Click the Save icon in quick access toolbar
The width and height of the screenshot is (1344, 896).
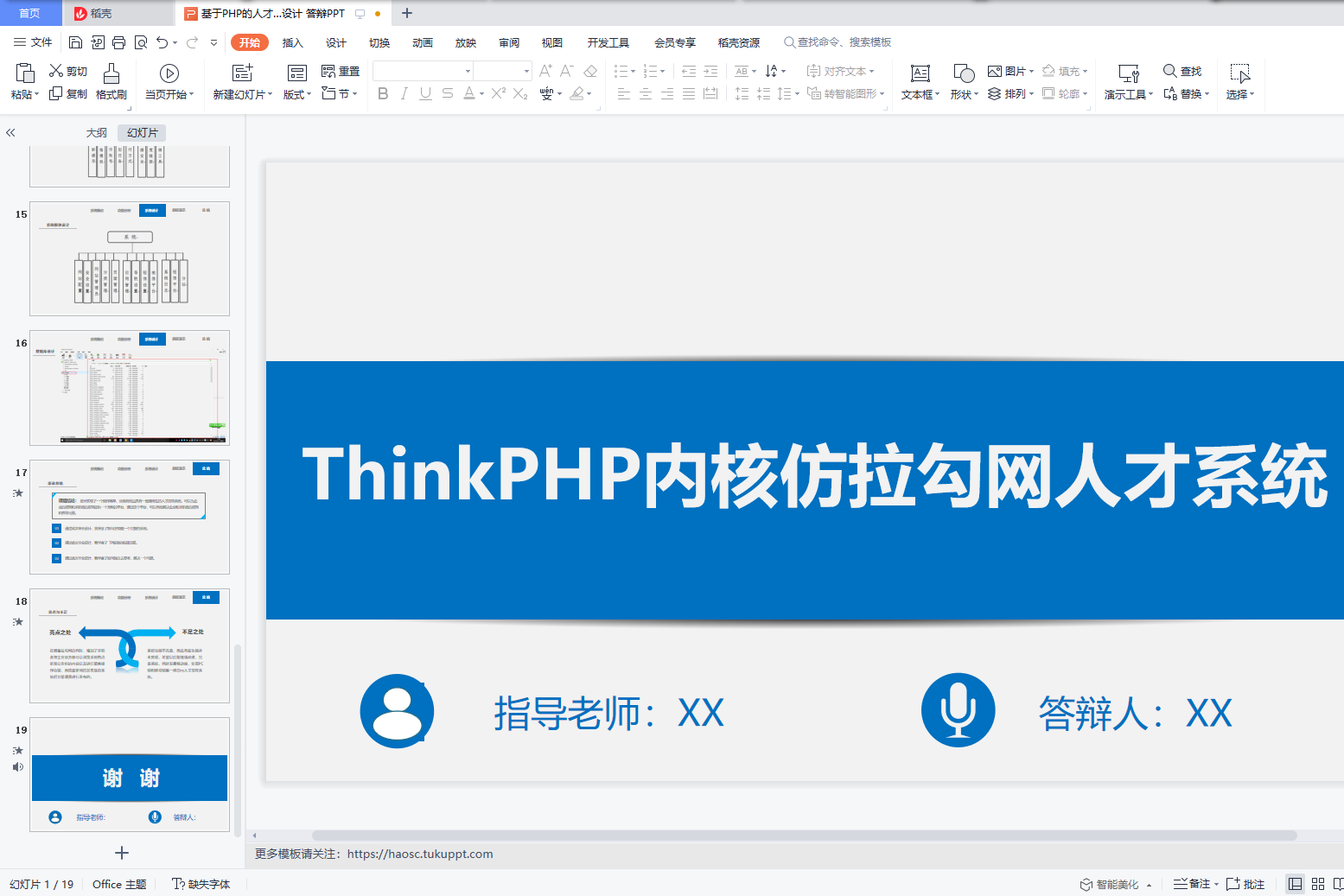75,42
